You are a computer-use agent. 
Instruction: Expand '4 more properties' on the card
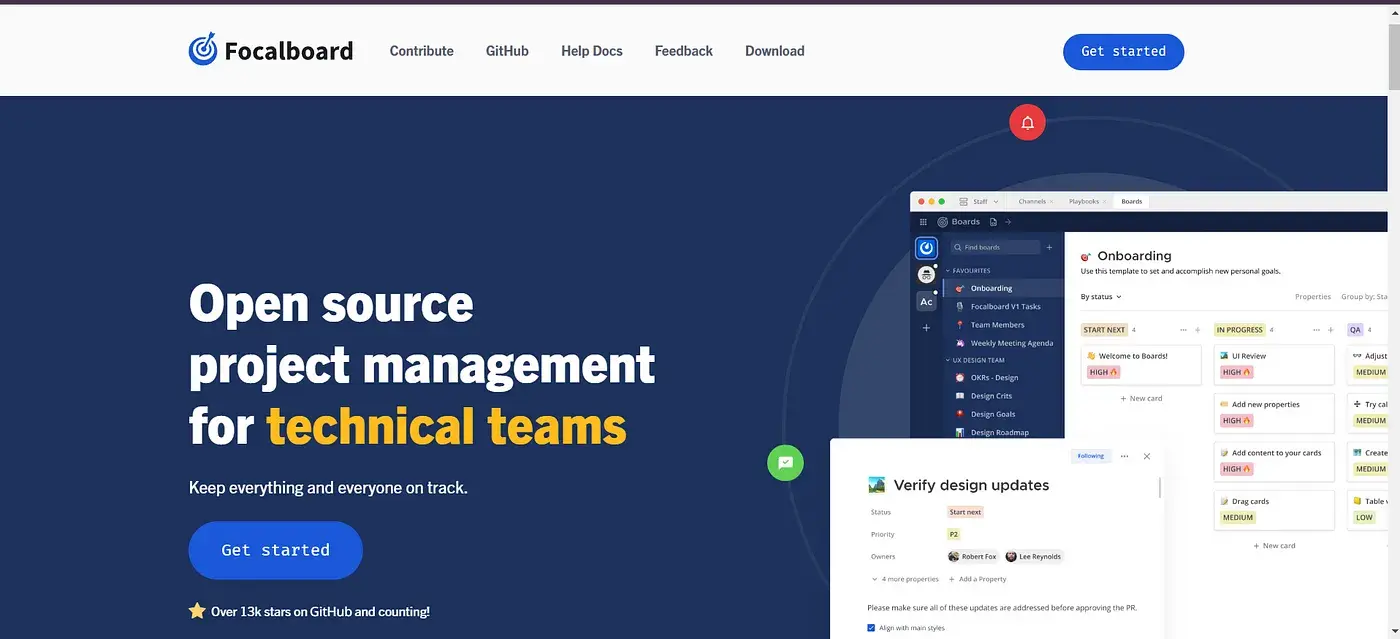click(905, 579)
